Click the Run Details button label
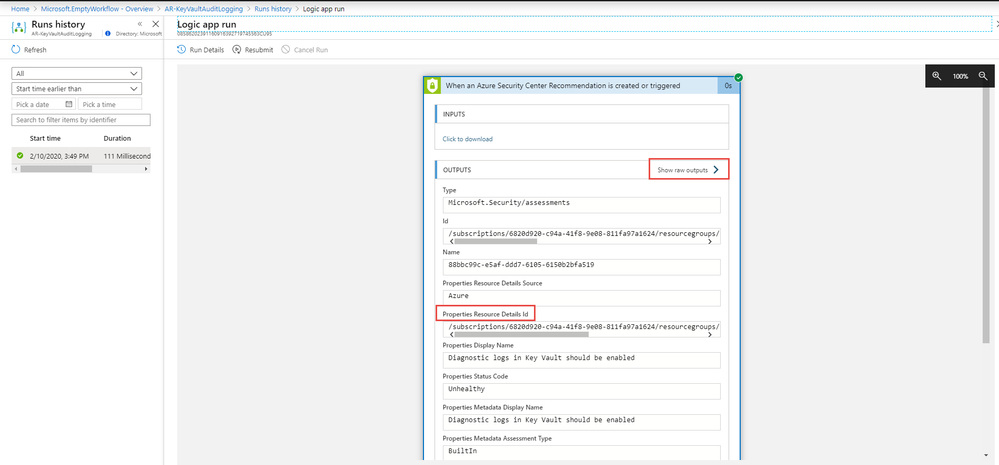This screenshot has width=999, height=465. click(207, 50)
